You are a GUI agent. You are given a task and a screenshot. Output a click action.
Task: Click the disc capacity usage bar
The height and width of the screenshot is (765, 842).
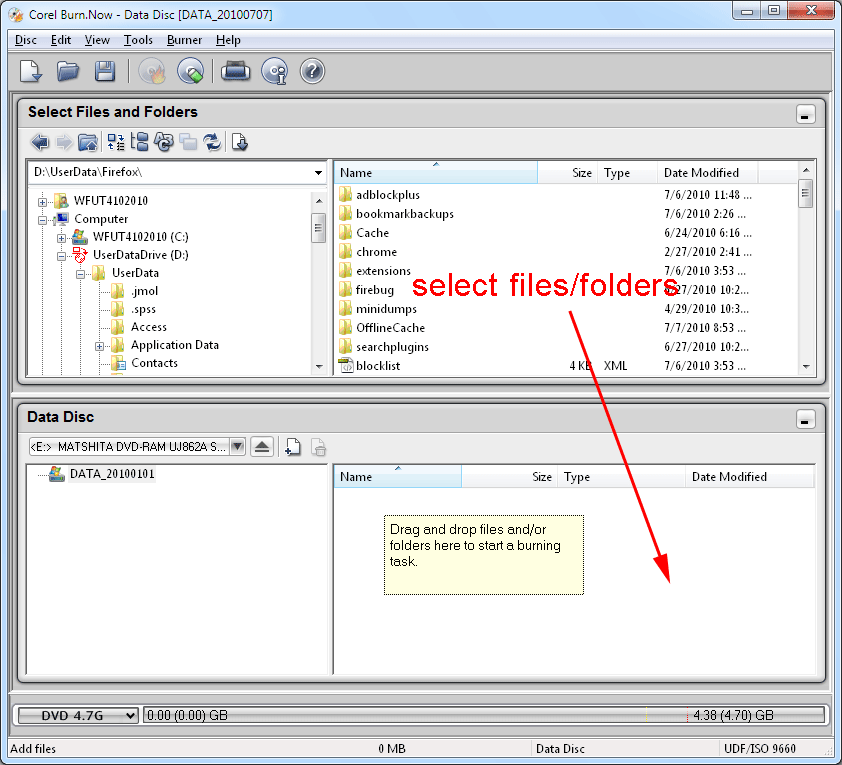[x=484, y=716]
